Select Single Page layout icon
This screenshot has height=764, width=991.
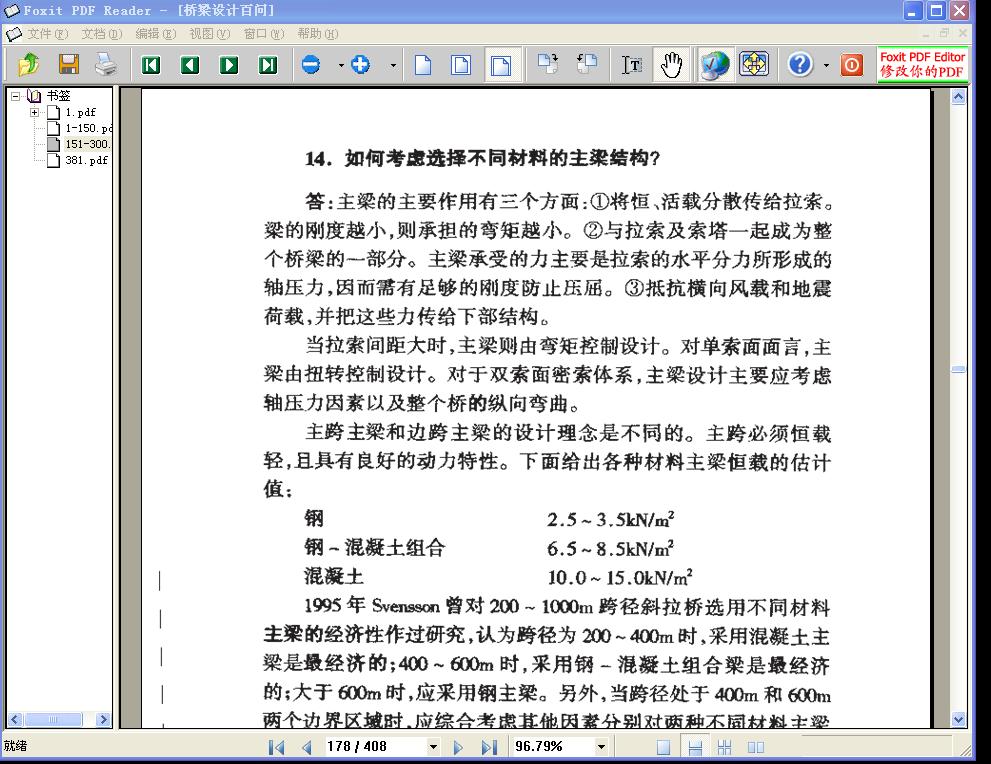[x=663, y=748]
